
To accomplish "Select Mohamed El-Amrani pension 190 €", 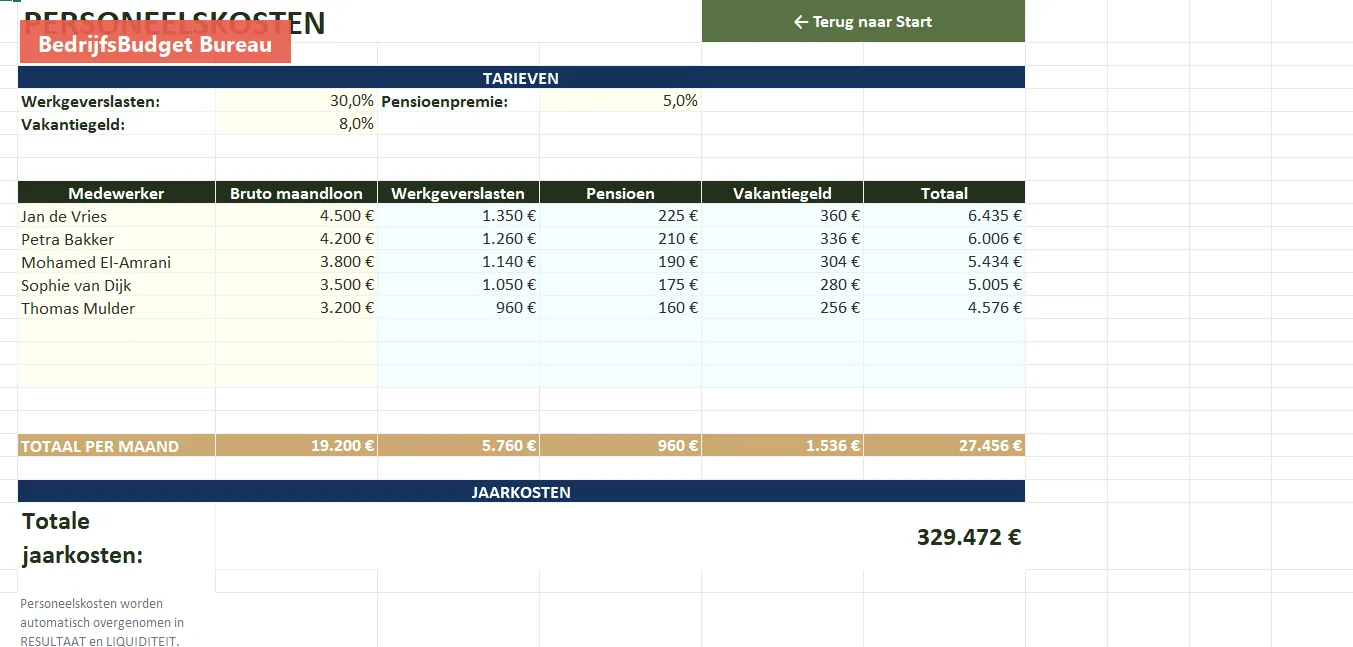I will pyautogui.click(x=621, y=262).
